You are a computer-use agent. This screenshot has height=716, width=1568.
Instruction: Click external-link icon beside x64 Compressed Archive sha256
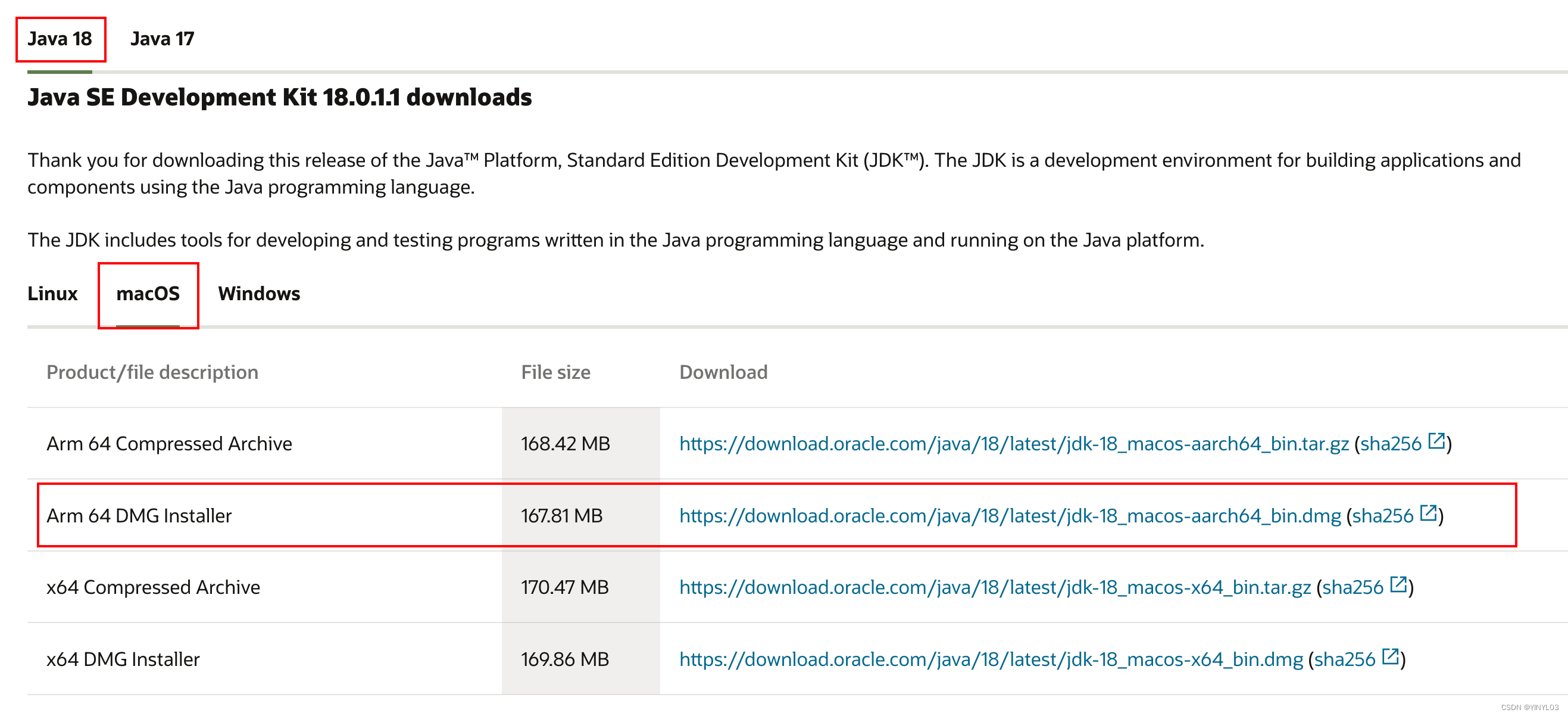click(1398, 584)
